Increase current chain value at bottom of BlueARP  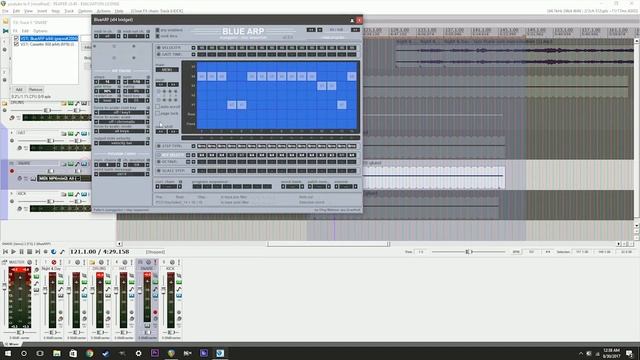click(x=180, y=187)
